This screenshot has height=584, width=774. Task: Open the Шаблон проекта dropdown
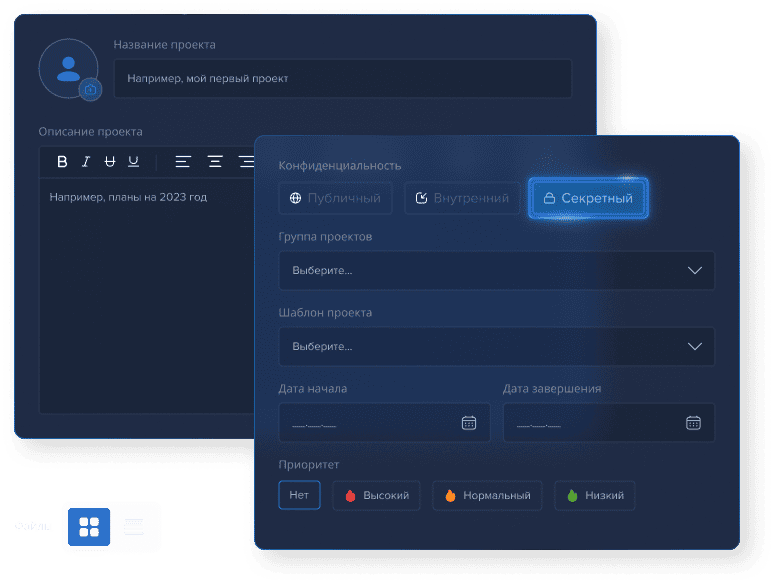click(x=496, y=346)
